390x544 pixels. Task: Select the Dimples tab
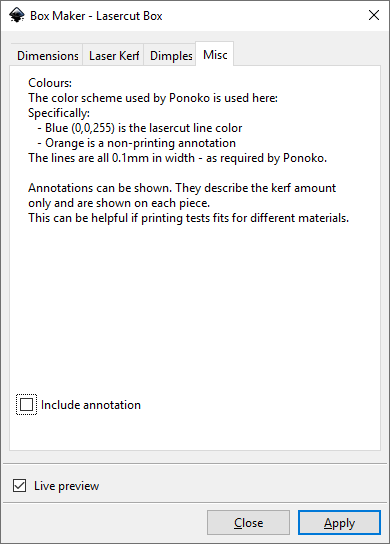[171, 56]
